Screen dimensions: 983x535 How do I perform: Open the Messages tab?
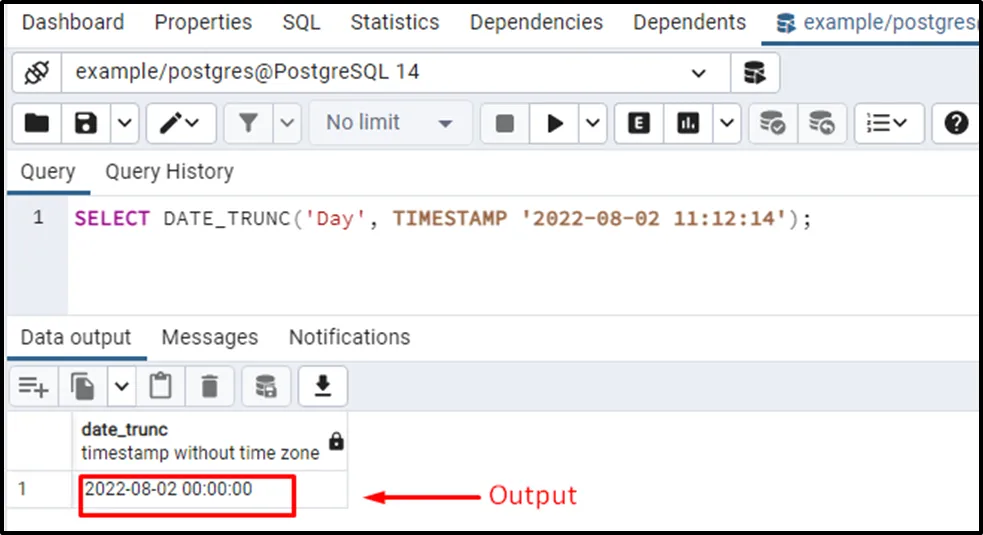tap(209, 338)
